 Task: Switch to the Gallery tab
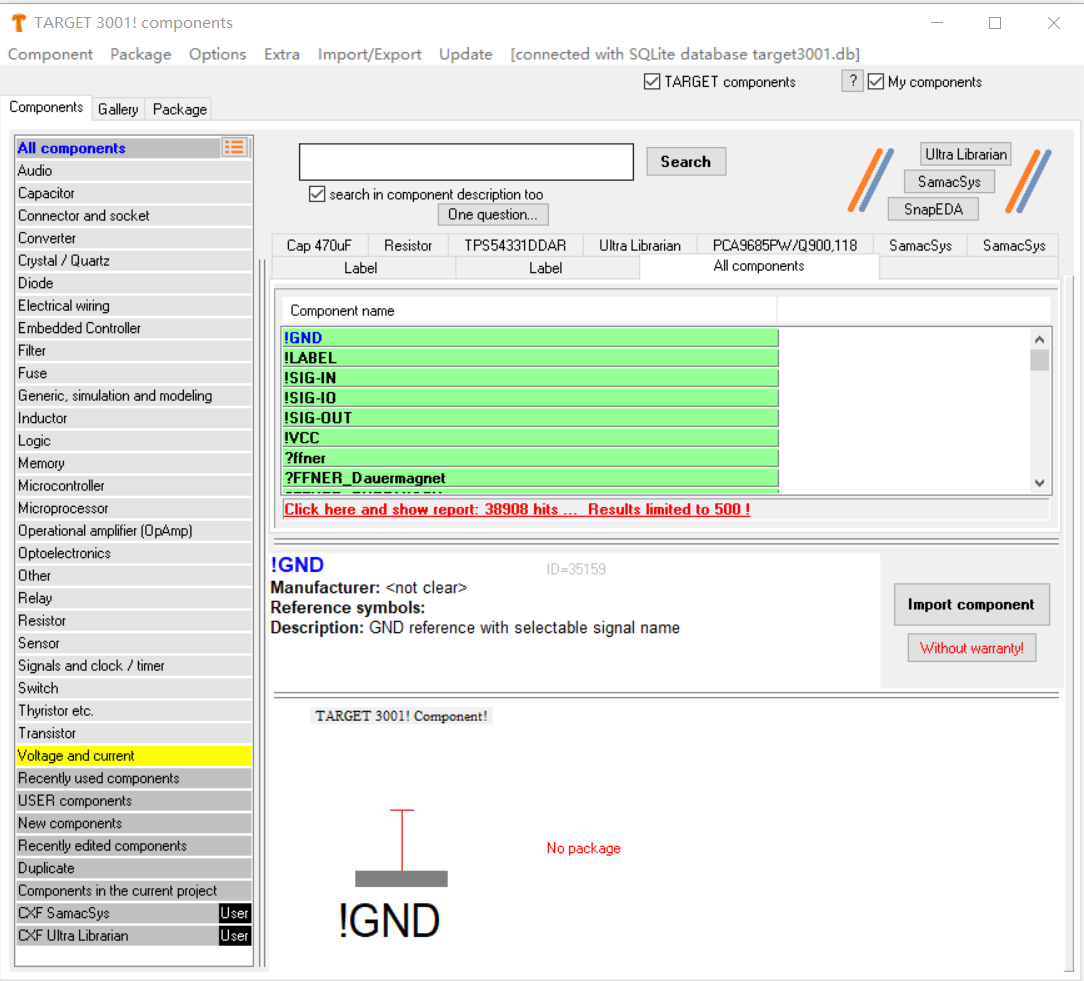tap(118, 109)
